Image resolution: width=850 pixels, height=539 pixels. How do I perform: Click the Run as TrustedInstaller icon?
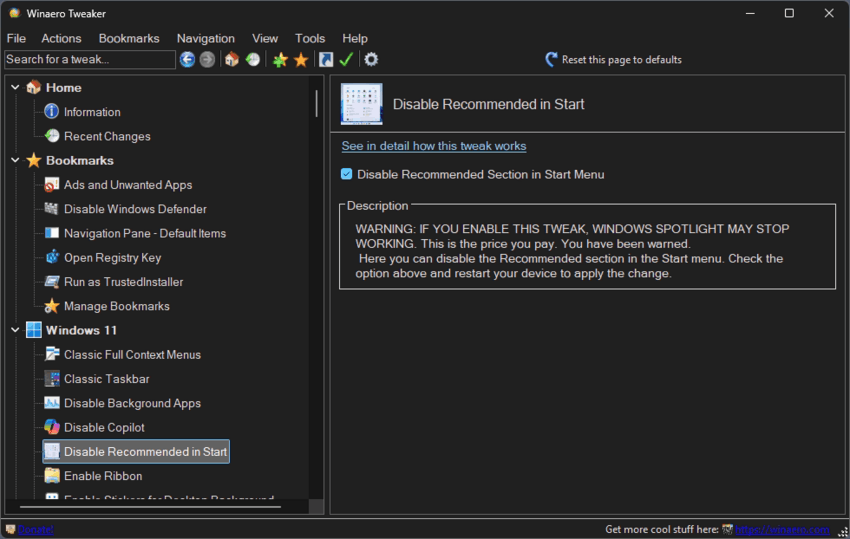point(51,281)
